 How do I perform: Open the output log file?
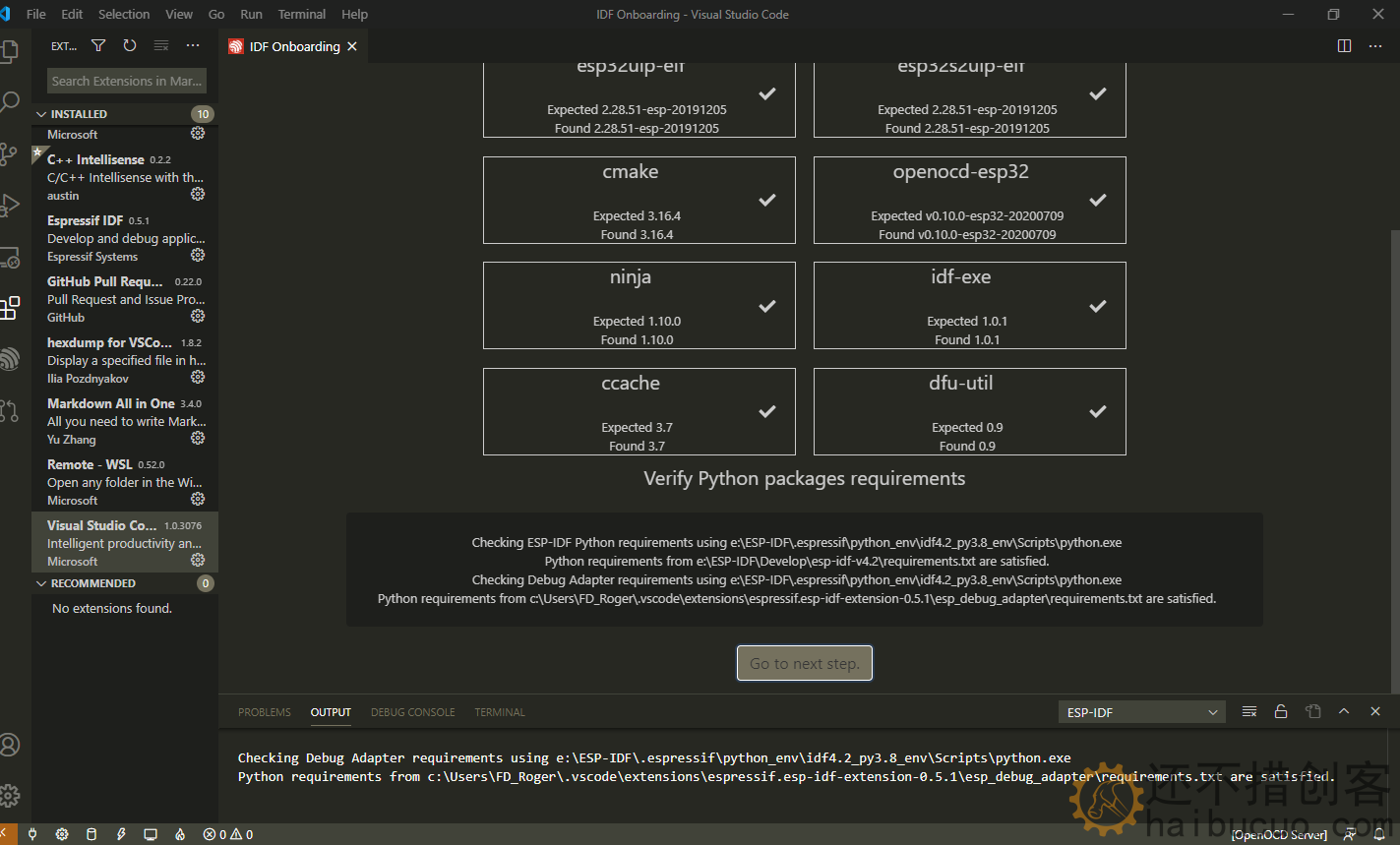pos(1312,711)
